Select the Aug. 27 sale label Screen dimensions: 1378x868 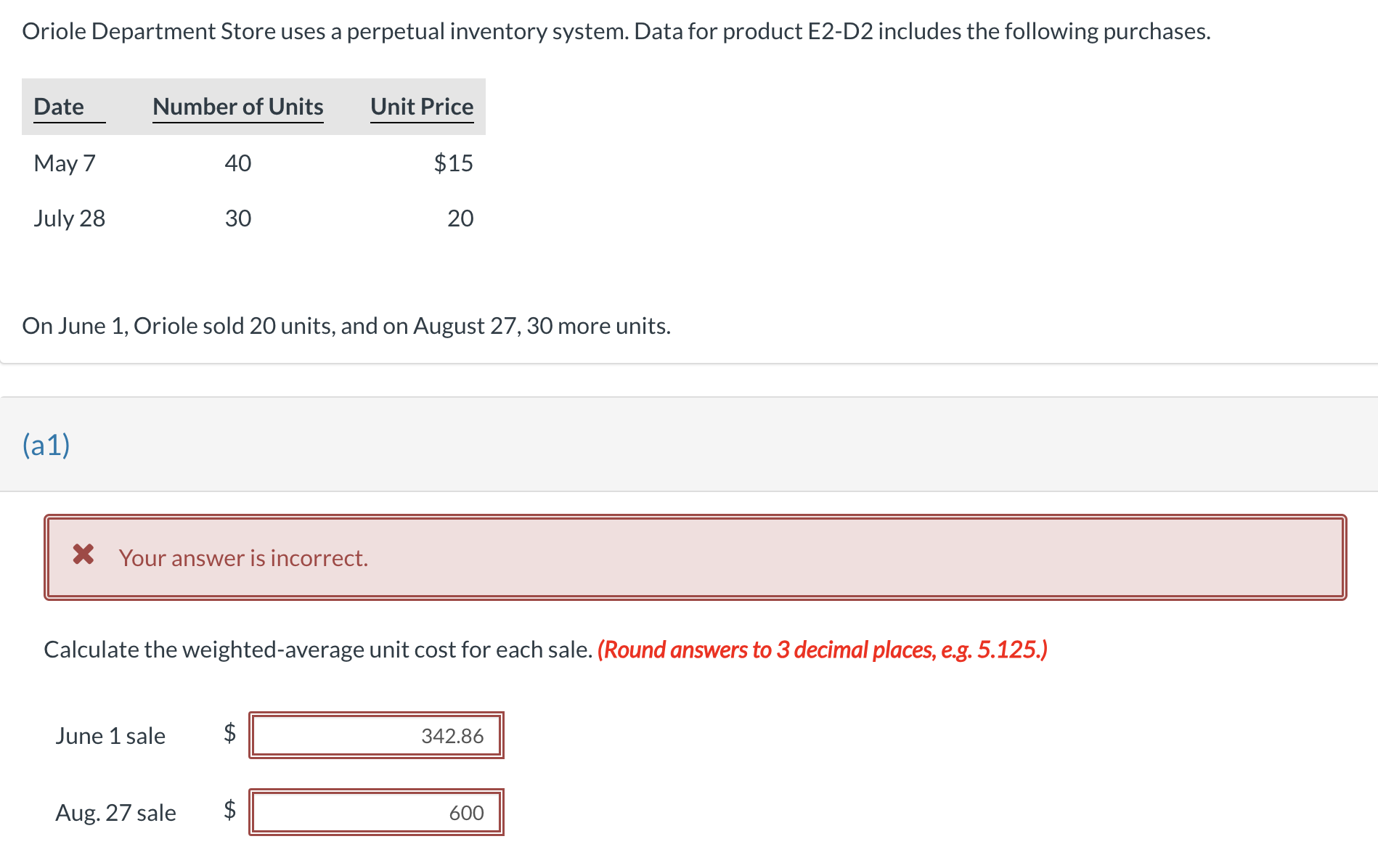pyautogui.click(x=116, y=813)
